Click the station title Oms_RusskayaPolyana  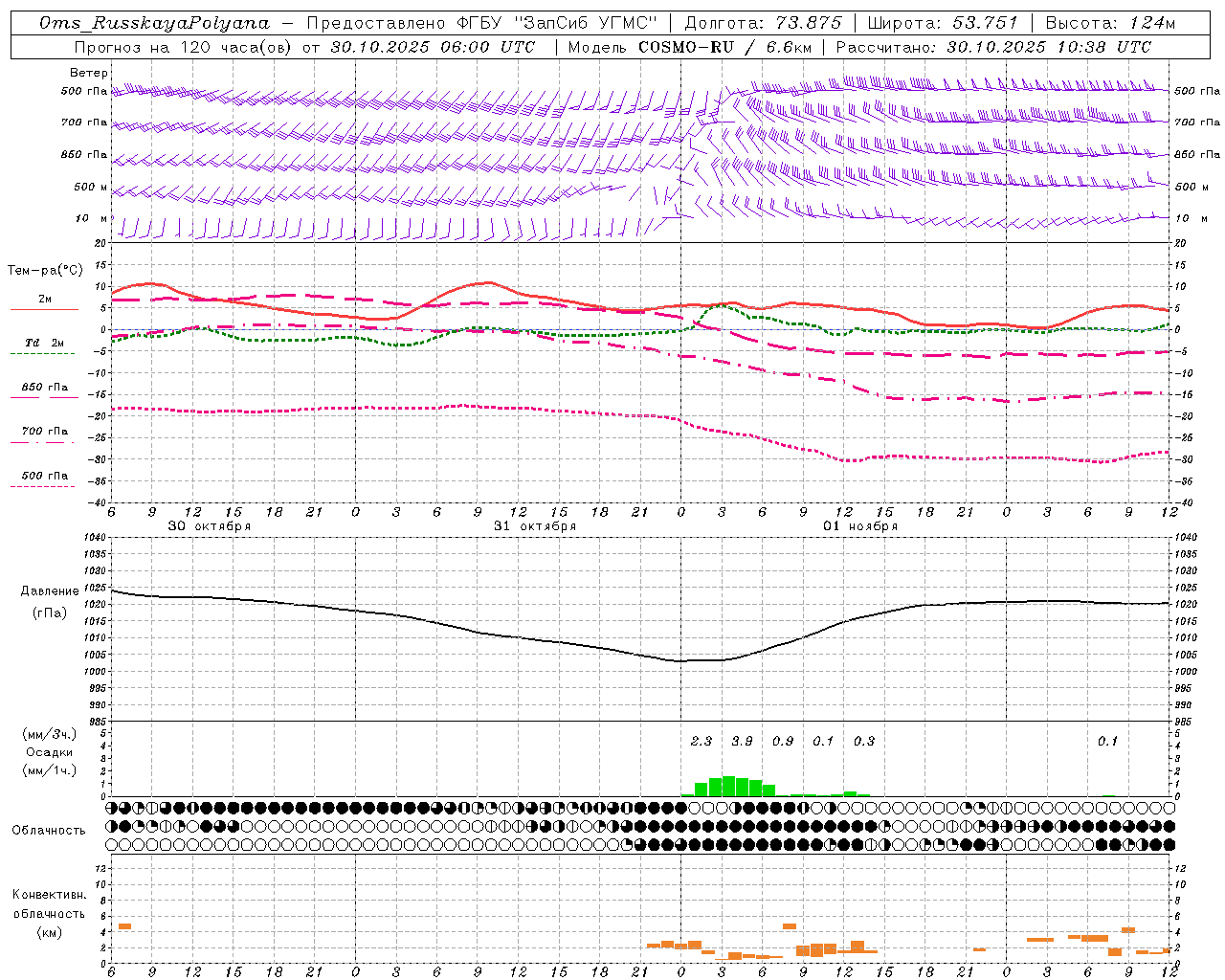pyautogui.click(x=154, y=23)
